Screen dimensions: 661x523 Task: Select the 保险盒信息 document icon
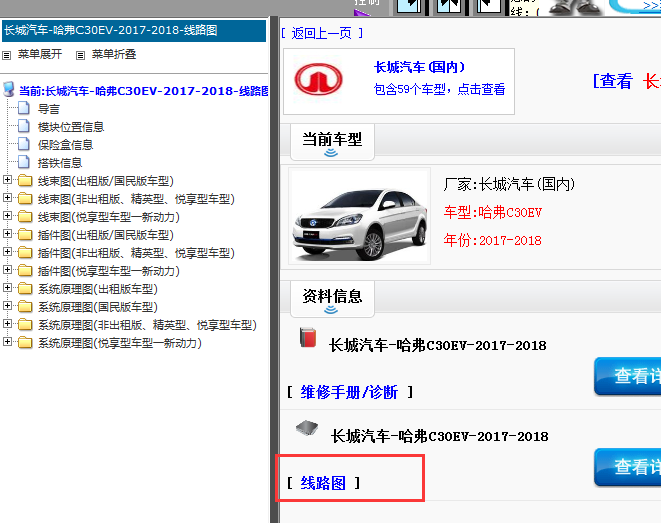click(x=24, y=145)
